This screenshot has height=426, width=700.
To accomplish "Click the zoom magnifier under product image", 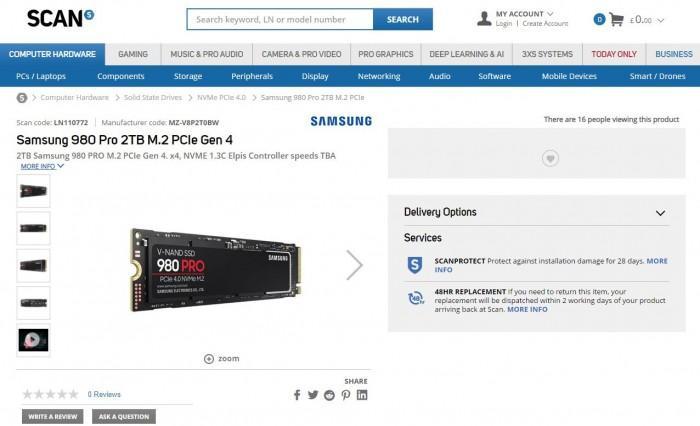I will [208, 359].
